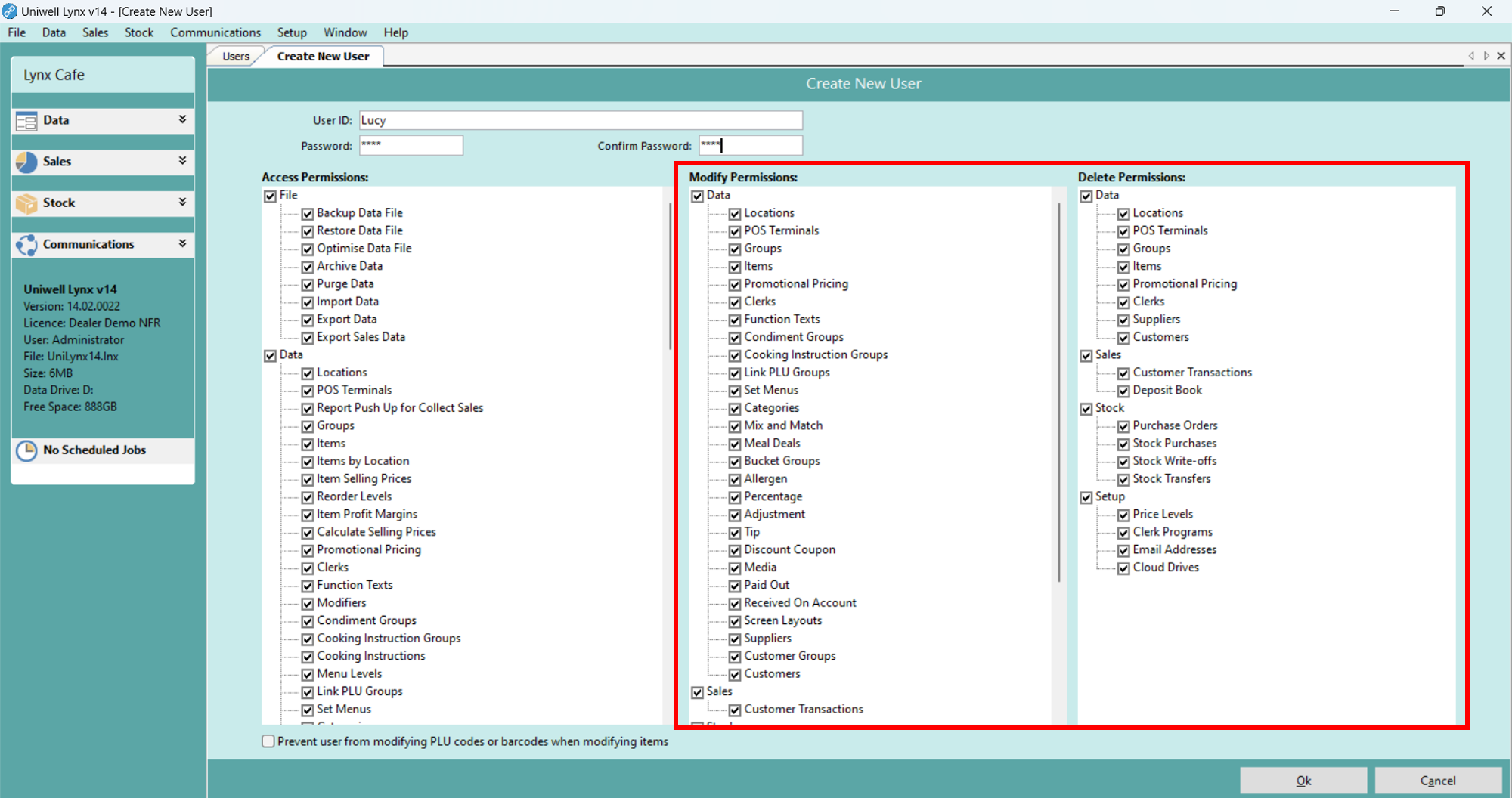Uncheck Discount Coupon modify permission
The image size is (1512, 798).
tap(735, 551)
